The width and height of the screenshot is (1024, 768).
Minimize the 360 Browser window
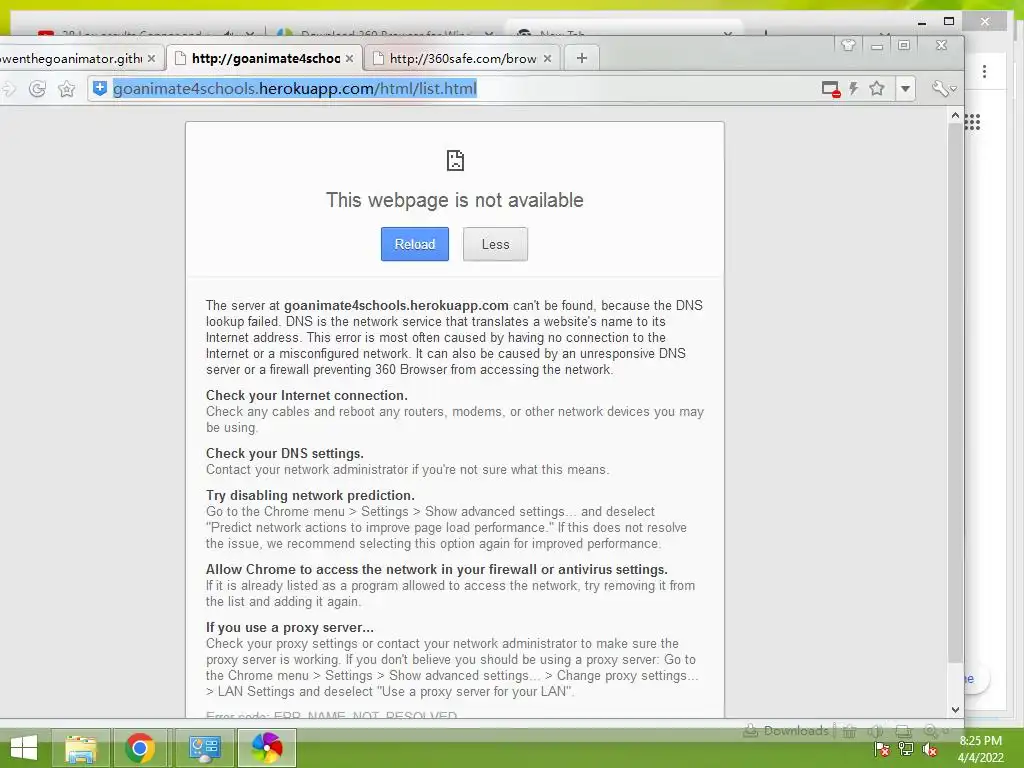pos(876,46)
